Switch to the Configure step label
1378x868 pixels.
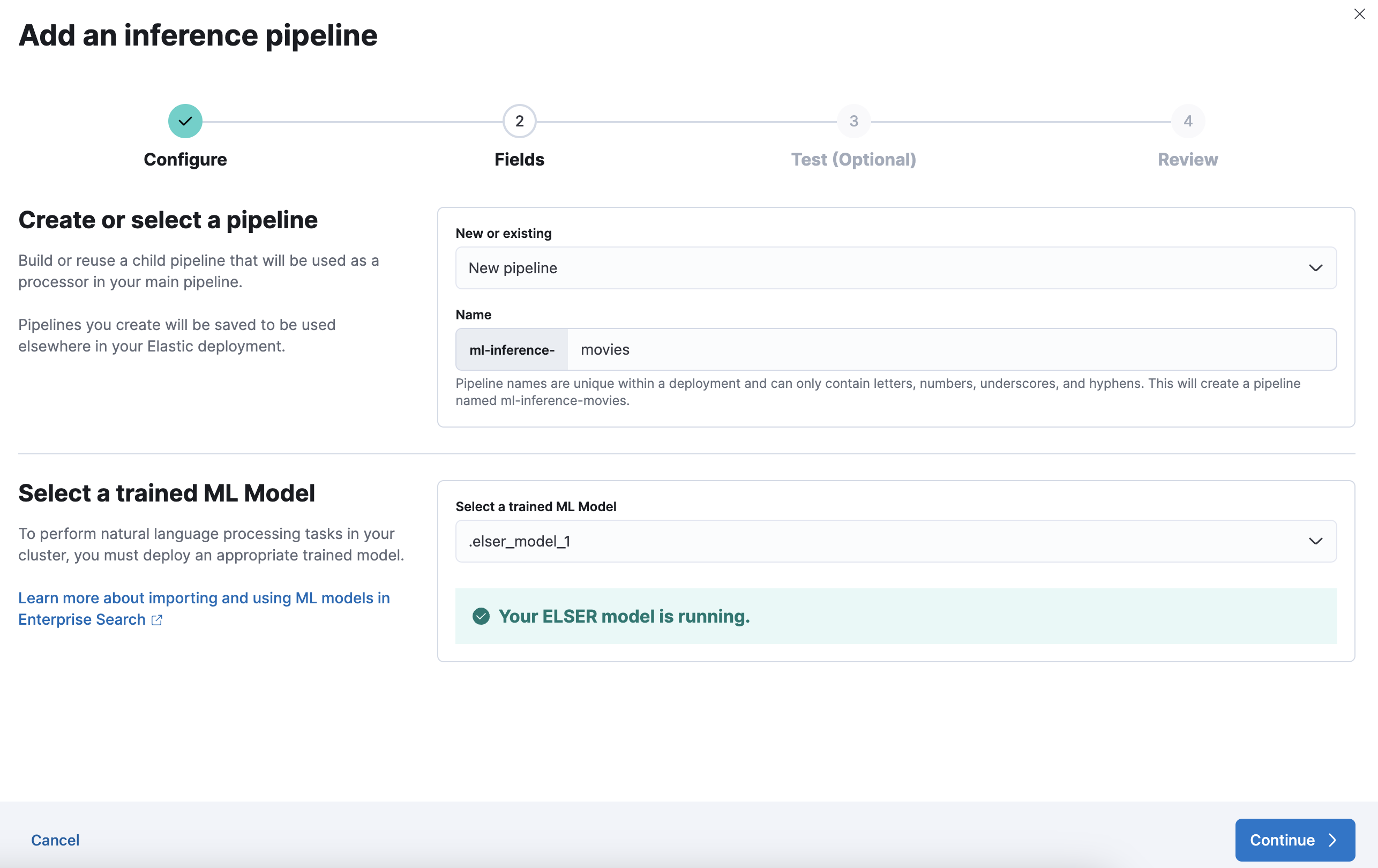click(185, 160)
